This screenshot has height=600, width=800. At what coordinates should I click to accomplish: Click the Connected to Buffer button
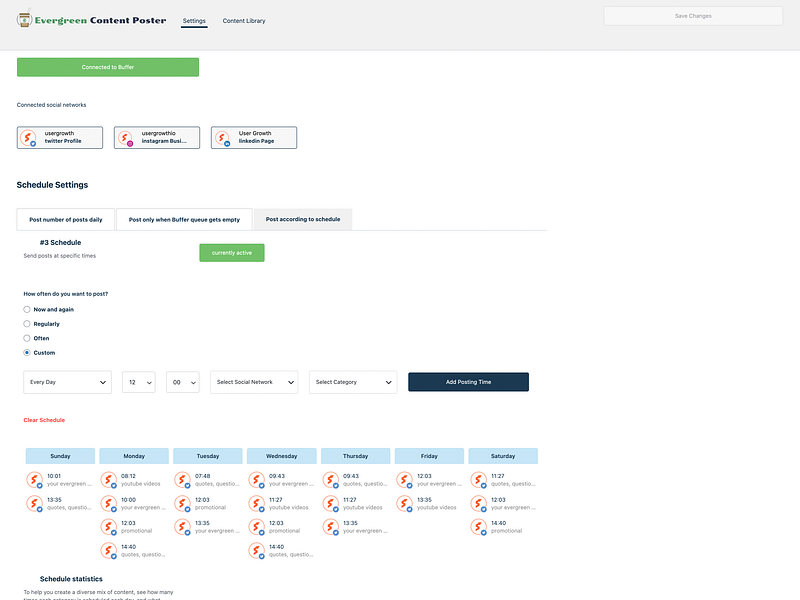108,67
